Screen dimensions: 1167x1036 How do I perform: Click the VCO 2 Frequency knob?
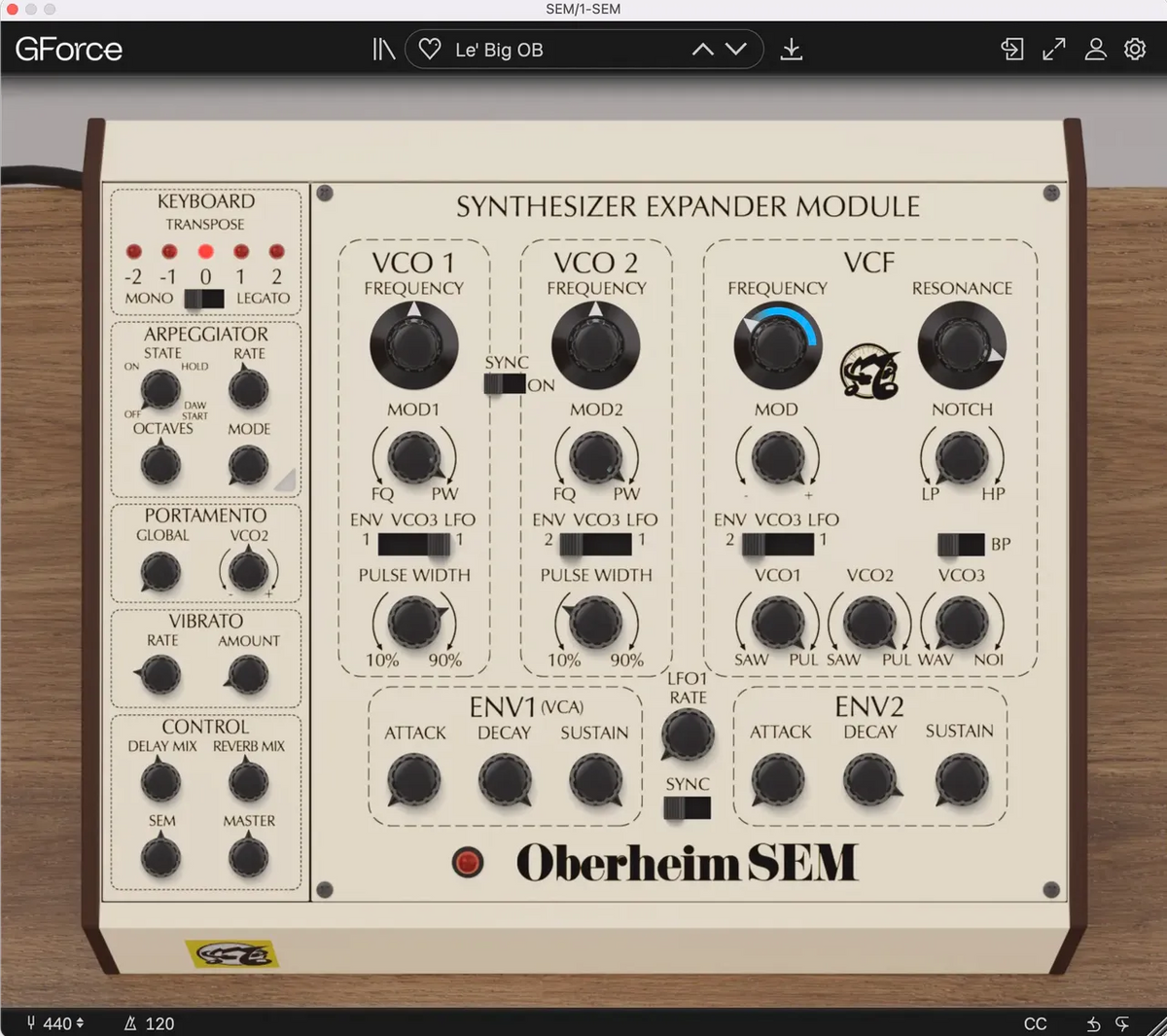[595, 345]
